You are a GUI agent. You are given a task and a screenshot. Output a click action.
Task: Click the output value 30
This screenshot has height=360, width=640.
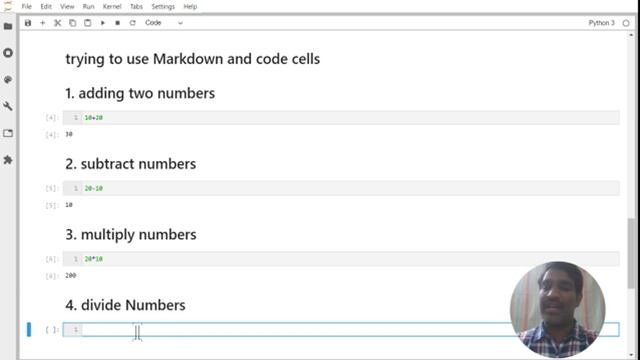tap(69, 134)
